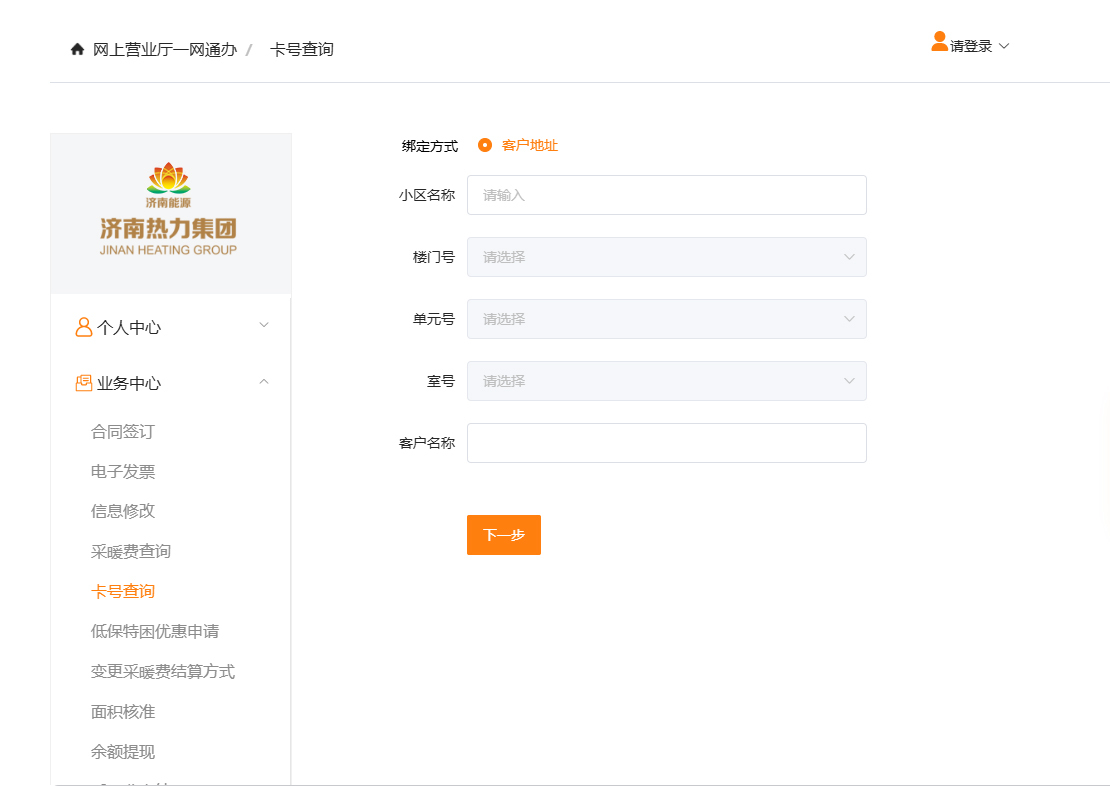Click the 小区名称 input field
Image resolution: width=1110 pixels, height=786 pixels.
pyautogui.click(x=667, y=195)
